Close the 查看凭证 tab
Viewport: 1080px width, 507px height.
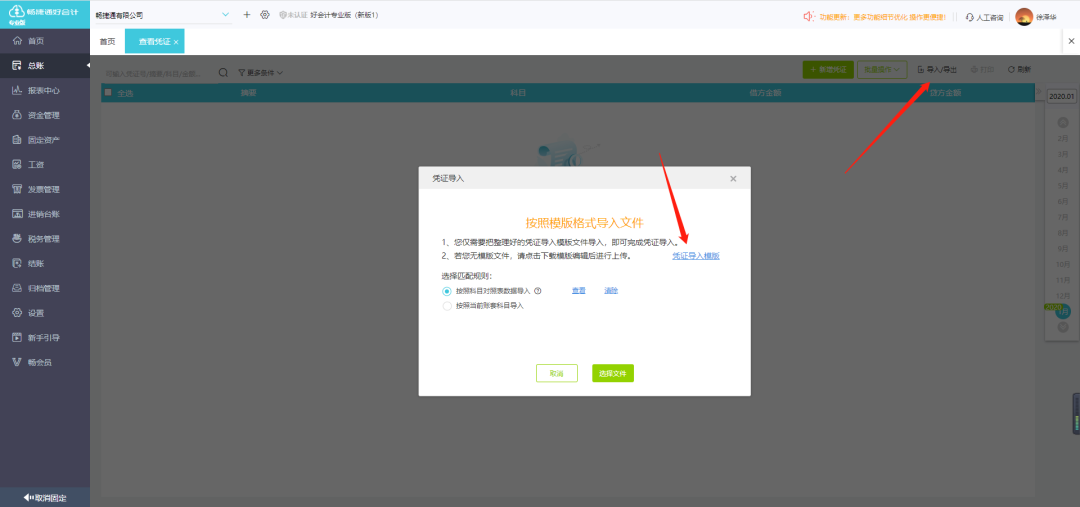(x=176, y=43)
